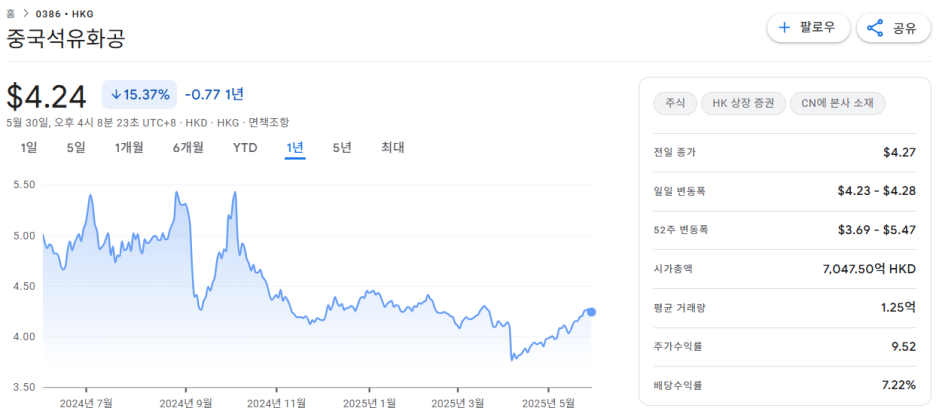
Task: Select the YTD range tab
Action: coord(245,147)
